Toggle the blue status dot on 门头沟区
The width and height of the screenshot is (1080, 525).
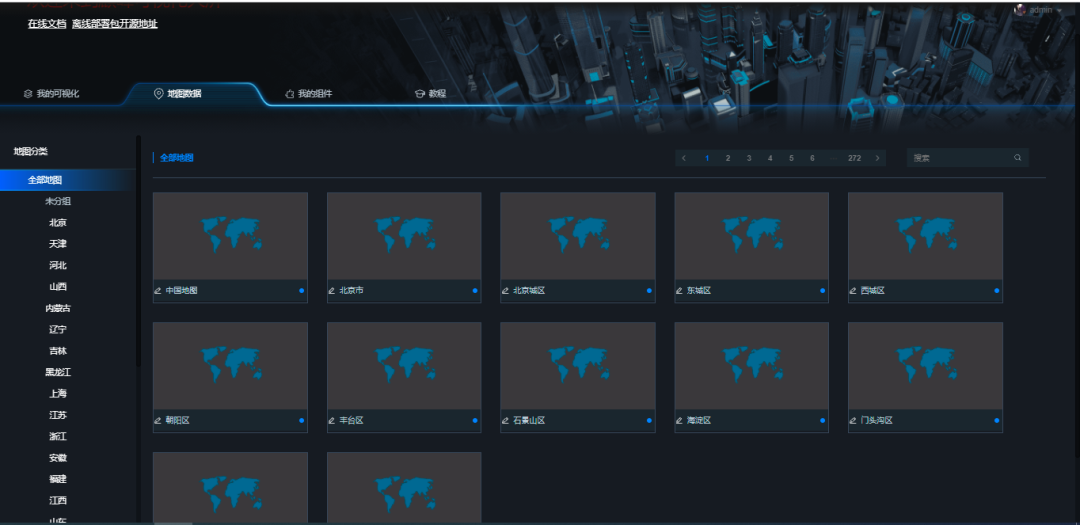pyautogui.click(x=996, y=421)
